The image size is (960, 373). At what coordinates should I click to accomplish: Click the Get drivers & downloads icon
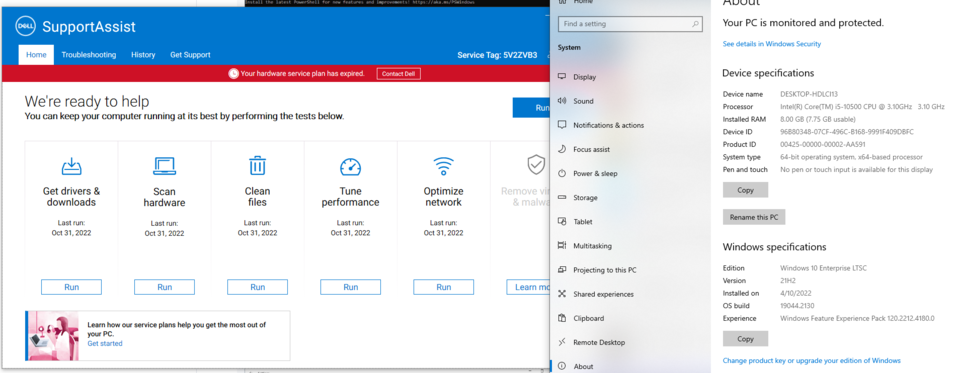(x=72, y=166)
